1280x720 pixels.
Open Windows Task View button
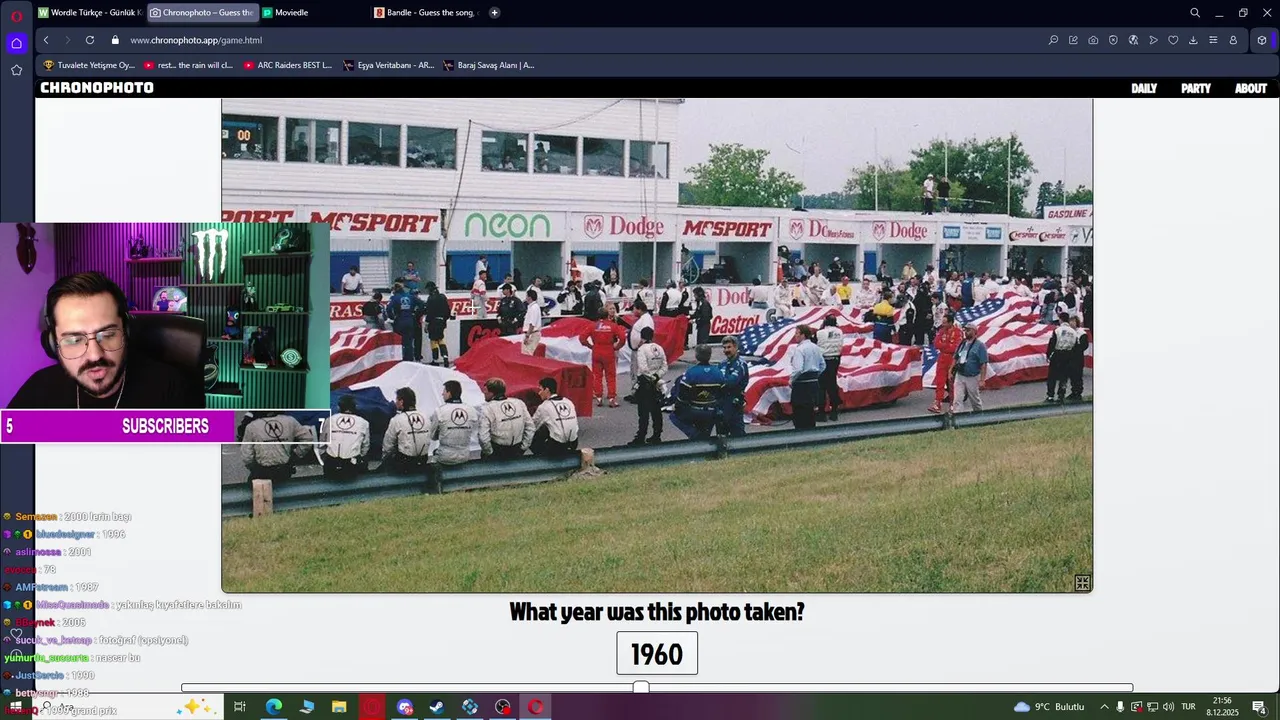(240, 707)
